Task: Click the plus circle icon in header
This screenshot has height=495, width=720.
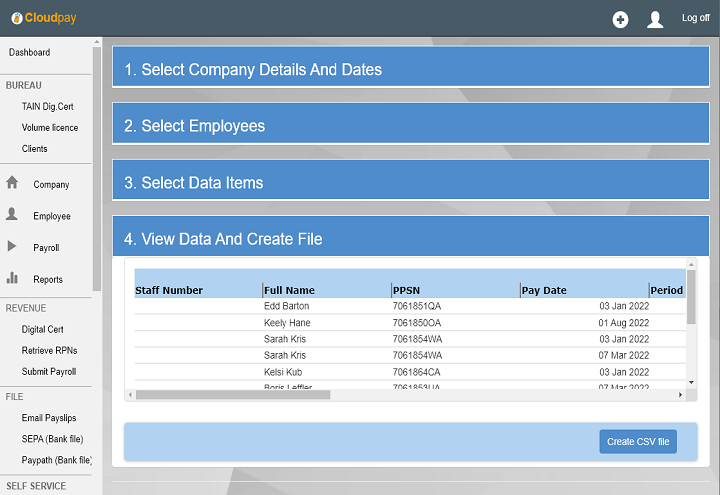Action: [620, 19]
